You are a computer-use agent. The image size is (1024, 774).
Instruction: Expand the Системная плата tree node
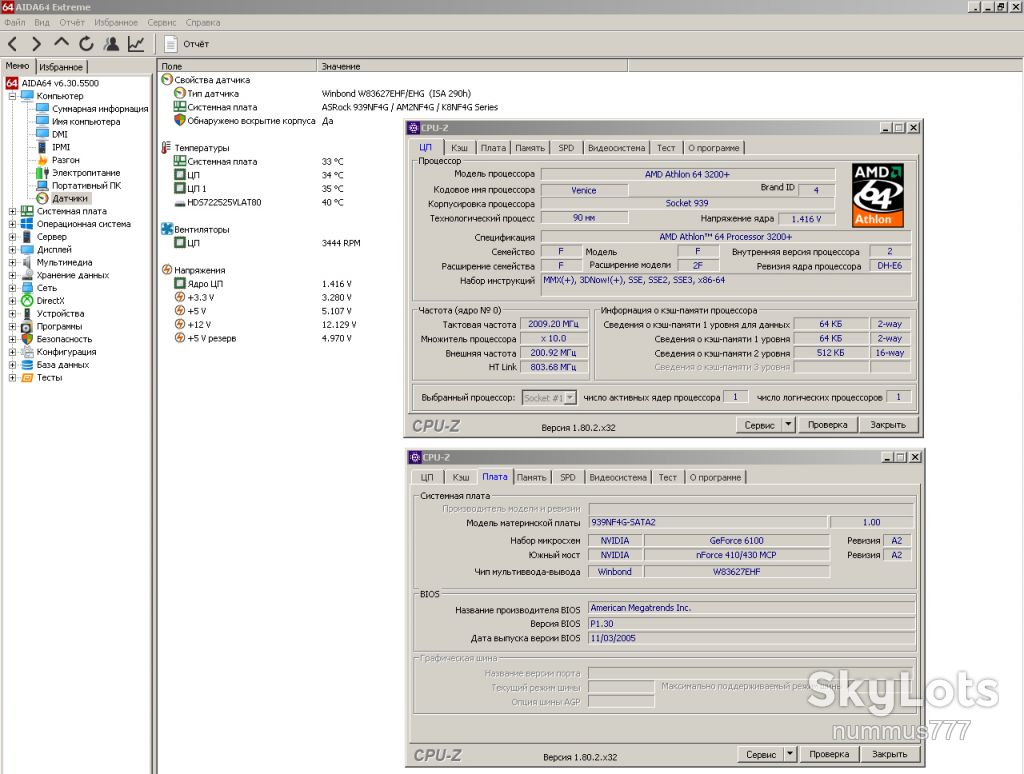[12, 211]
